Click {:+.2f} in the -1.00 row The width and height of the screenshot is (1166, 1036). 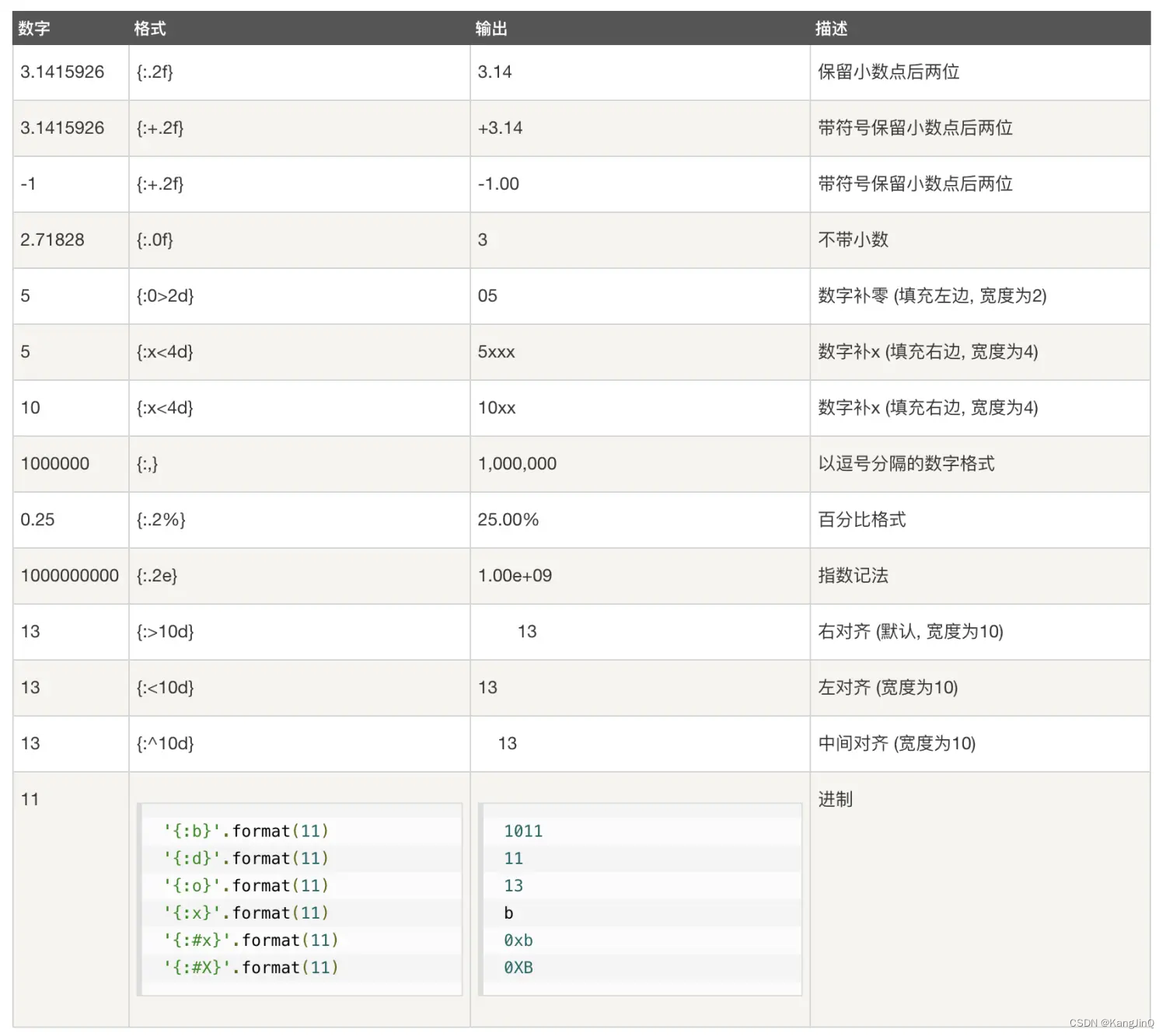tap(160, 184)
